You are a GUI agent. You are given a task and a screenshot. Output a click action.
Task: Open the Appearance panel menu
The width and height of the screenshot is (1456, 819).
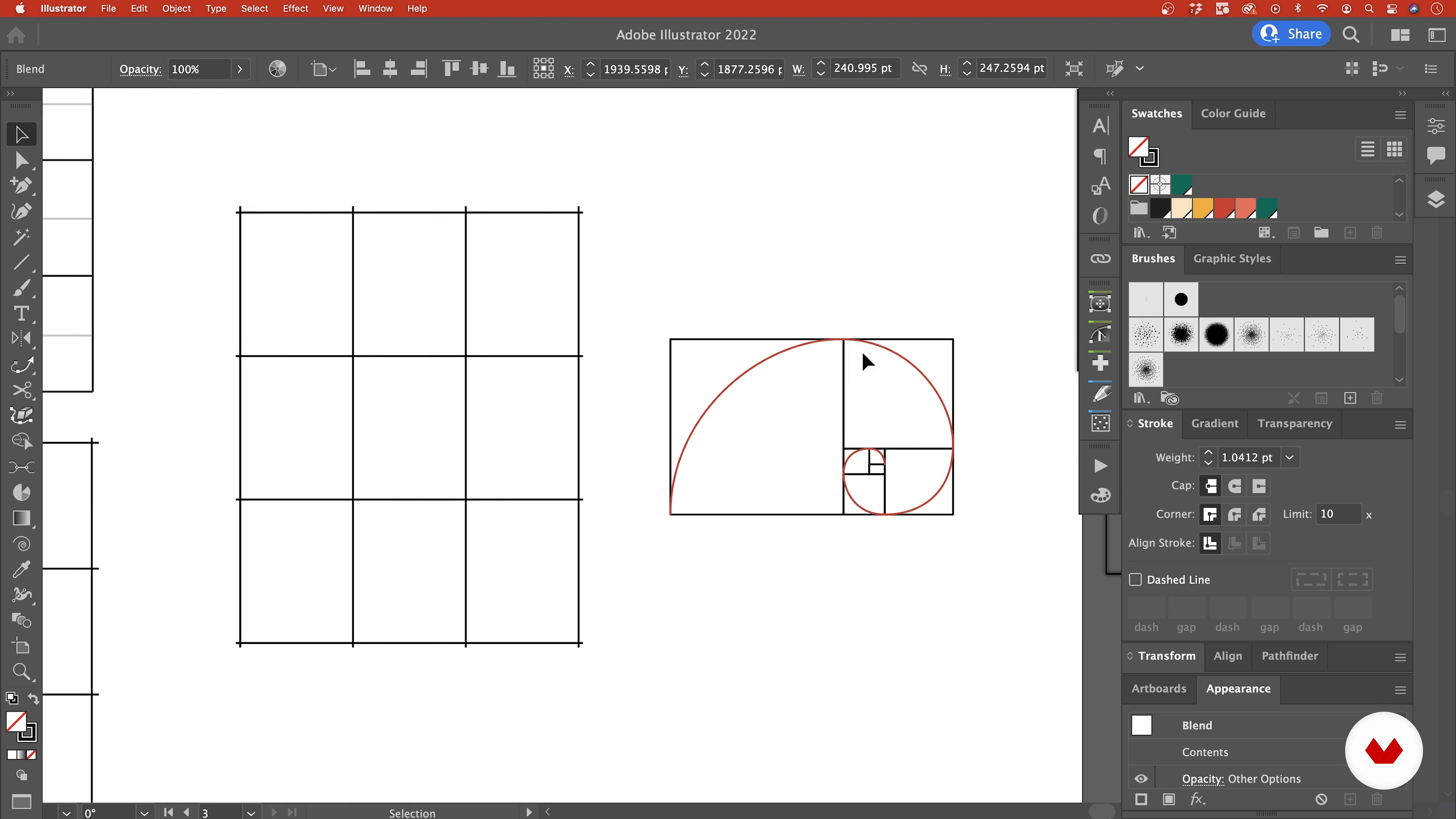(x=1400, y=690)
